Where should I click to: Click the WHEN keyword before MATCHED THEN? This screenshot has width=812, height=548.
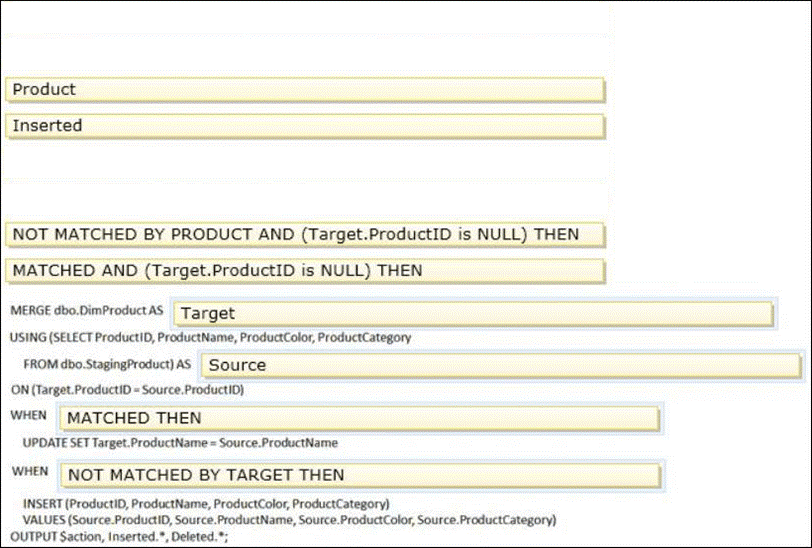(28, 415)
